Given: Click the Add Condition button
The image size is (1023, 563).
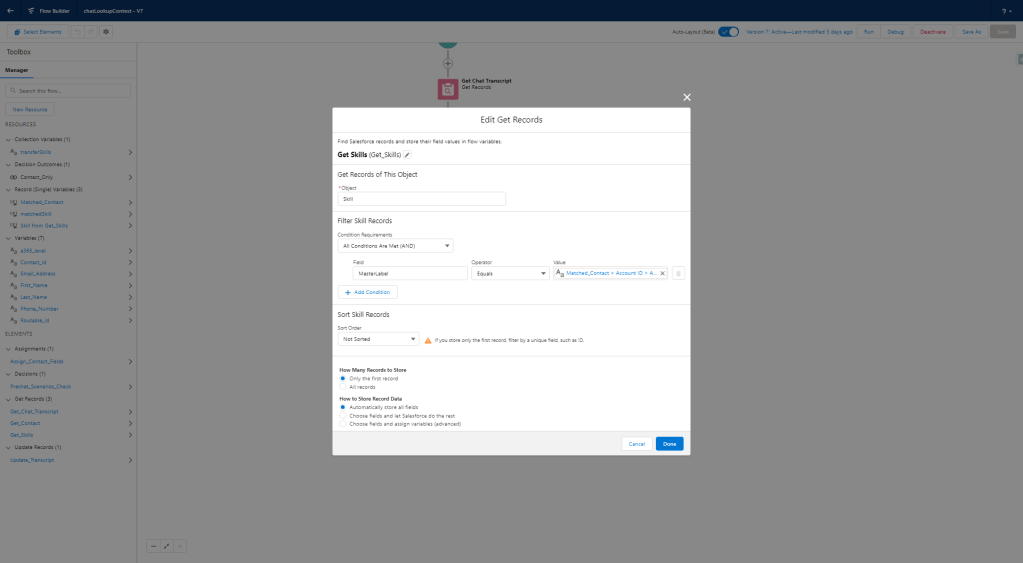Looking at the screenshot, I should click(x=368, y=292).
